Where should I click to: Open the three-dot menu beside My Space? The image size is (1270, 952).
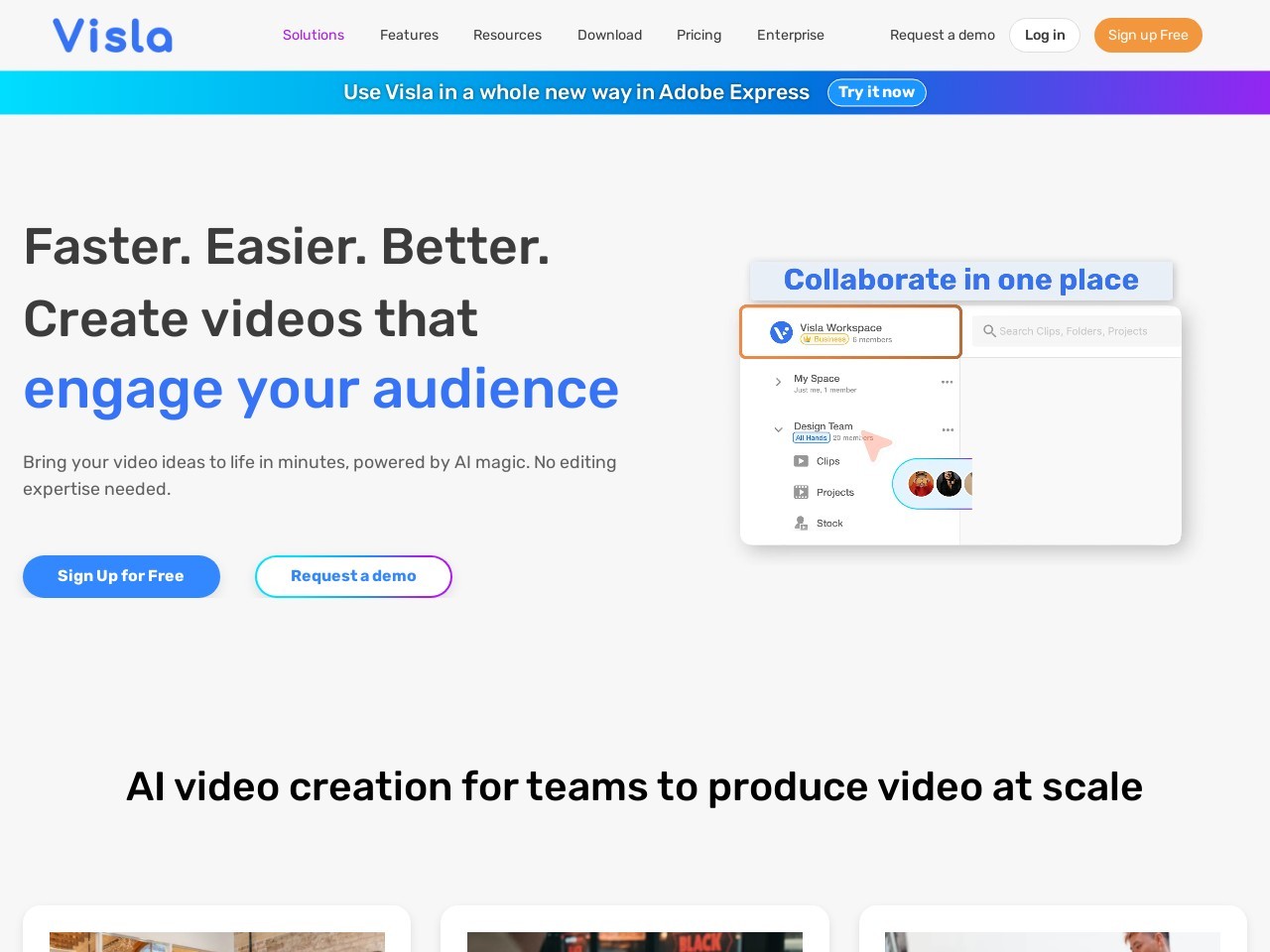tap(947, 382)
